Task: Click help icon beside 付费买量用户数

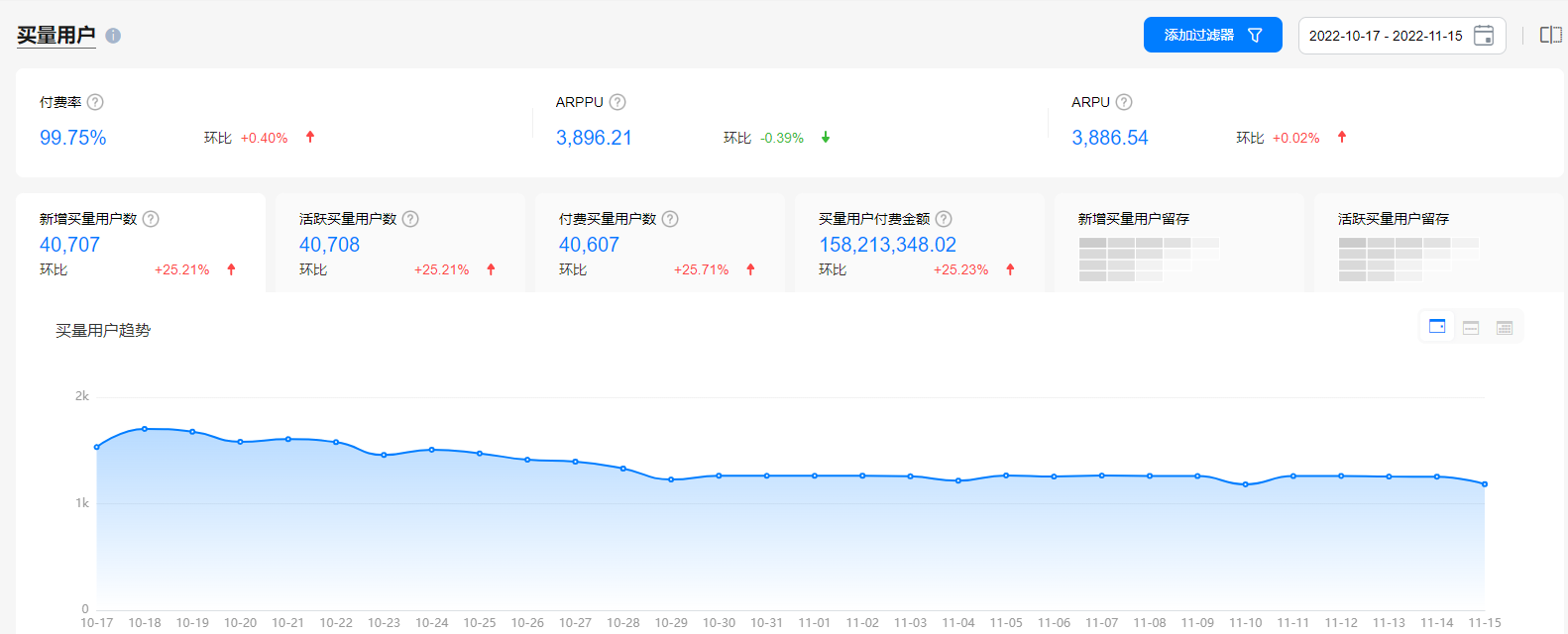Action: pos(670,219)
